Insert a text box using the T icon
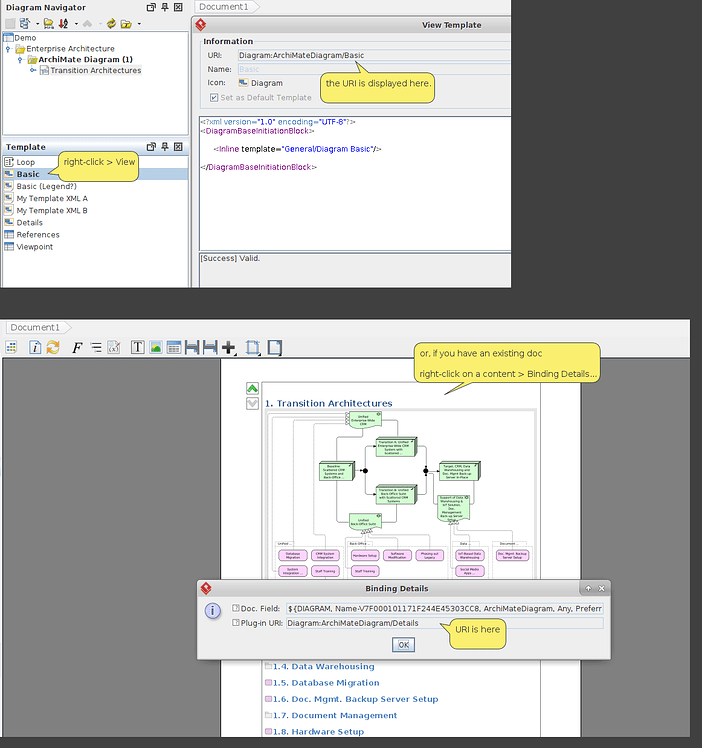Viewport: 702px width, 748px height. tap(138, 347)
